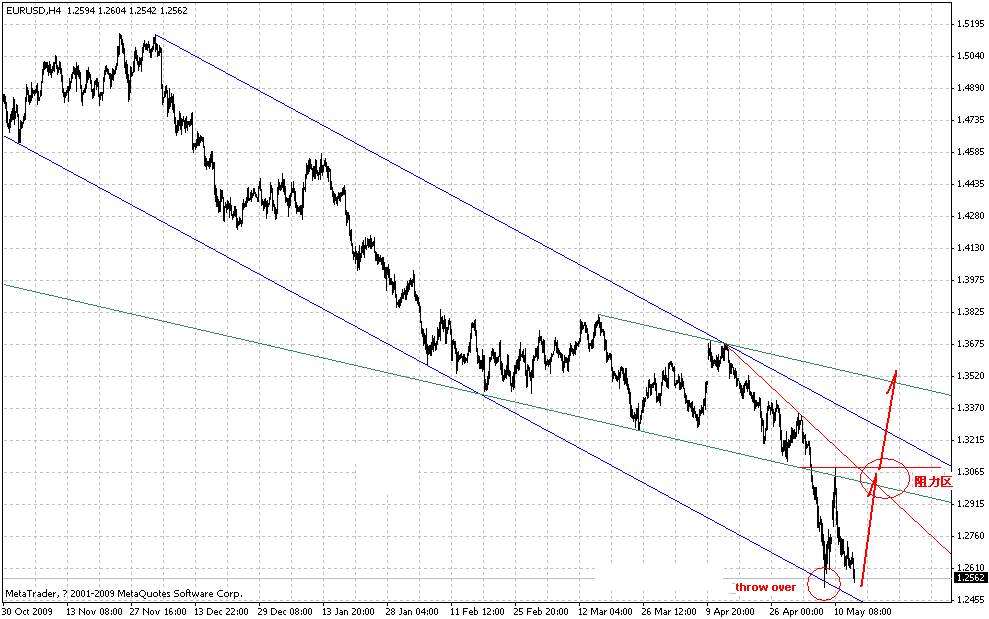Click the 13 Jan 20:00 time label
This screenshot has height=619, width=989.
click(350, 611)
